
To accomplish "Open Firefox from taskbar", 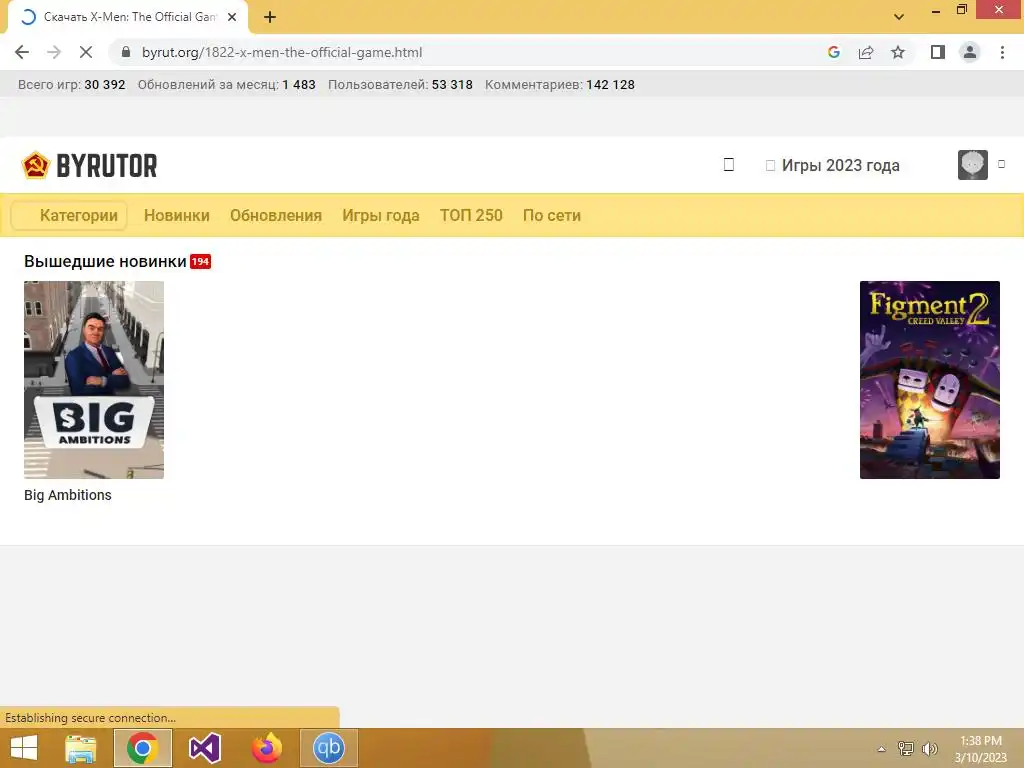I will (266, 748).
